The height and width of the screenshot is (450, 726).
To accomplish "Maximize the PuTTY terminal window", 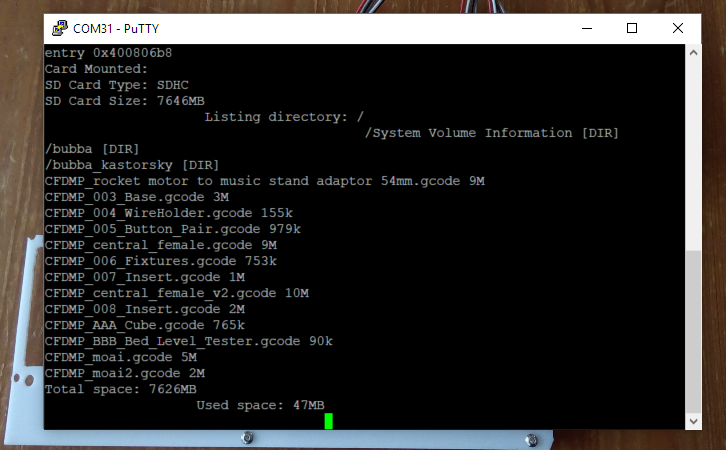I will coord(632,28).
